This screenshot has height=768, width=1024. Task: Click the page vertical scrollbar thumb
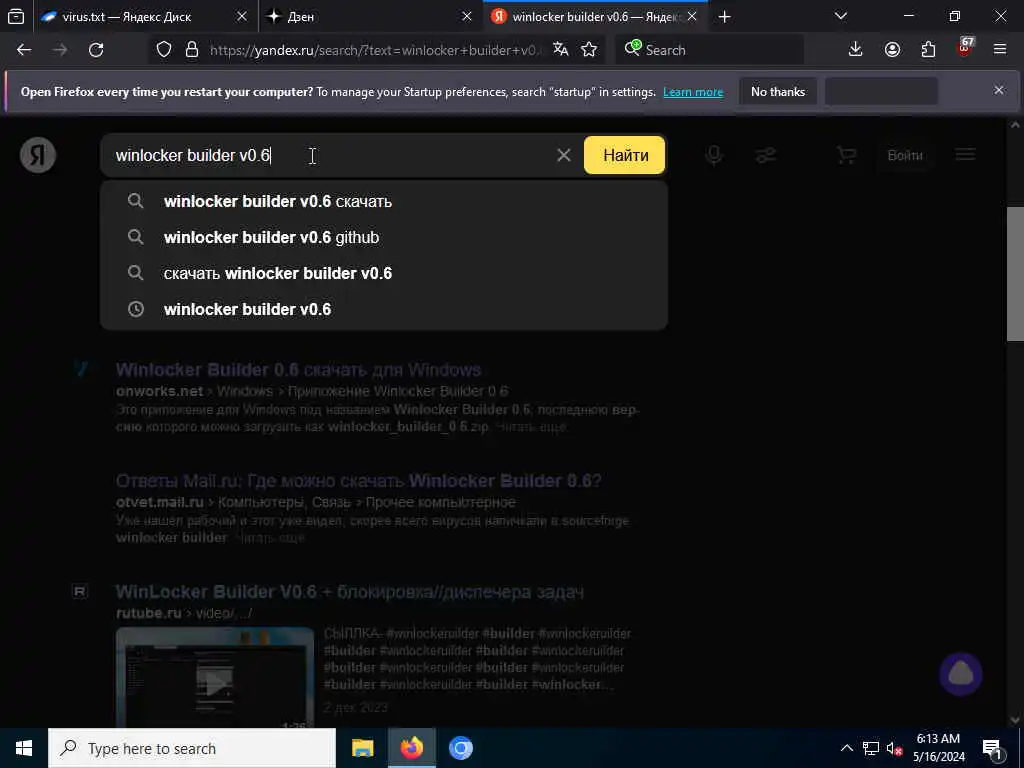point(1015,273)
